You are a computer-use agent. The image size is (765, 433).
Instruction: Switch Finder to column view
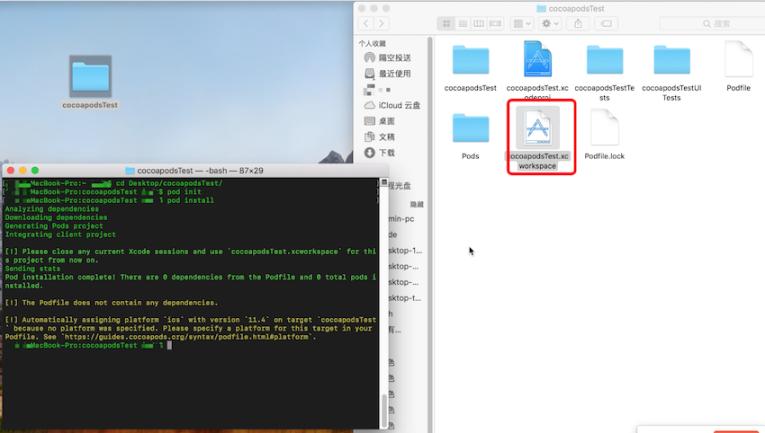(479, 22)
